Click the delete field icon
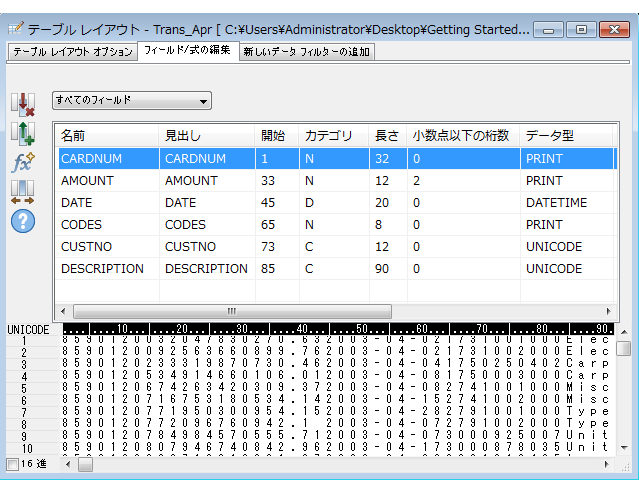This screenshot has width=639, height=480. coord(22,104)
